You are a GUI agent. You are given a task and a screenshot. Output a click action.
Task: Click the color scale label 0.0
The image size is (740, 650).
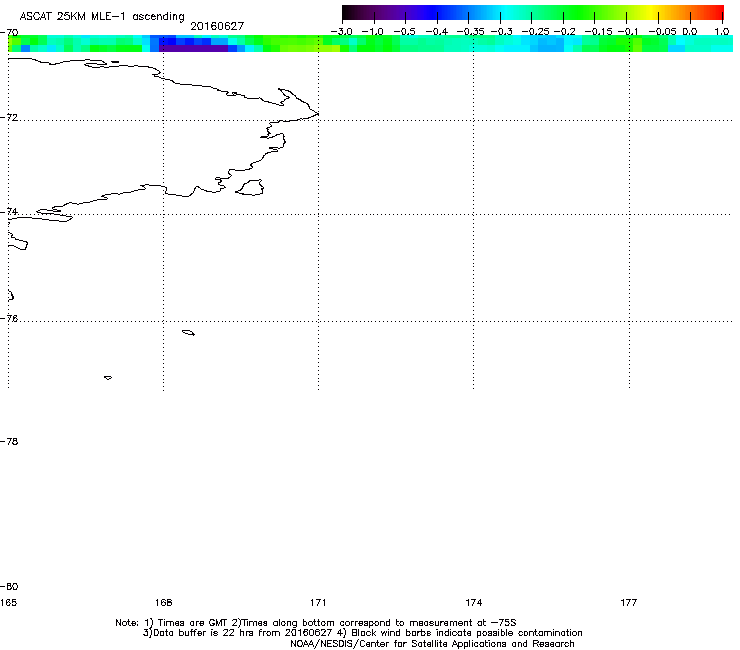tap(690, 32)
